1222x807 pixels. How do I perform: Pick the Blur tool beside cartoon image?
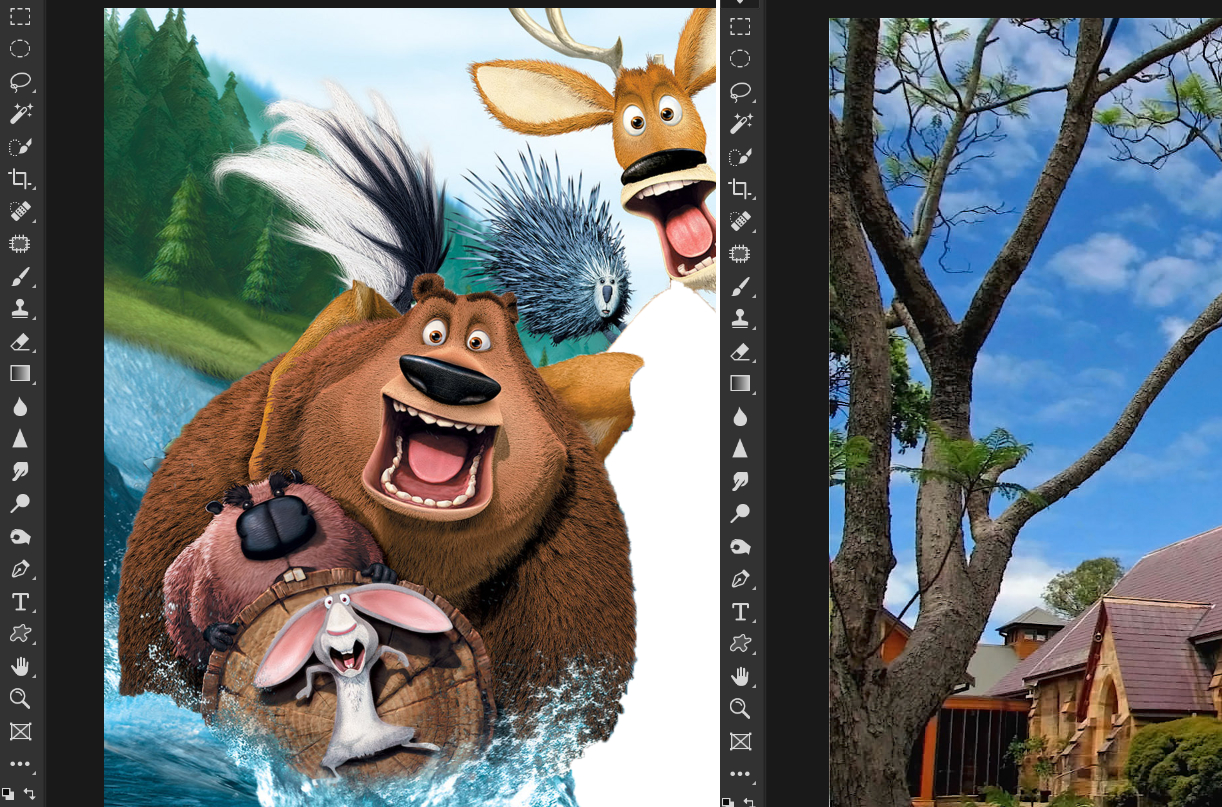20,407
